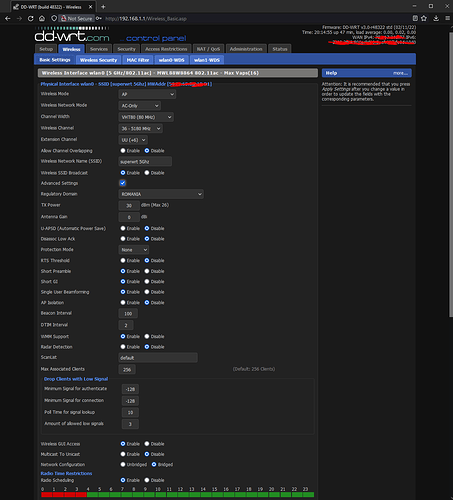
Task: Open the wlan0-WDS sub-tab
Action: click(x=171, y=60)
